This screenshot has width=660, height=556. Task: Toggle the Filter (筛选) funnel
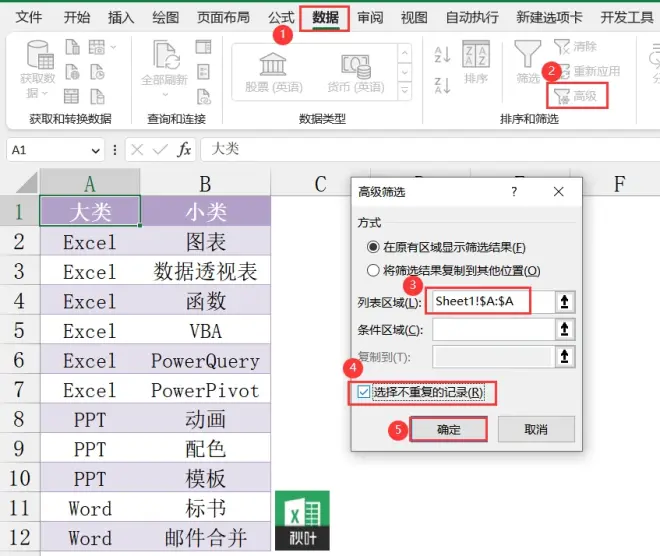[528, 62]
